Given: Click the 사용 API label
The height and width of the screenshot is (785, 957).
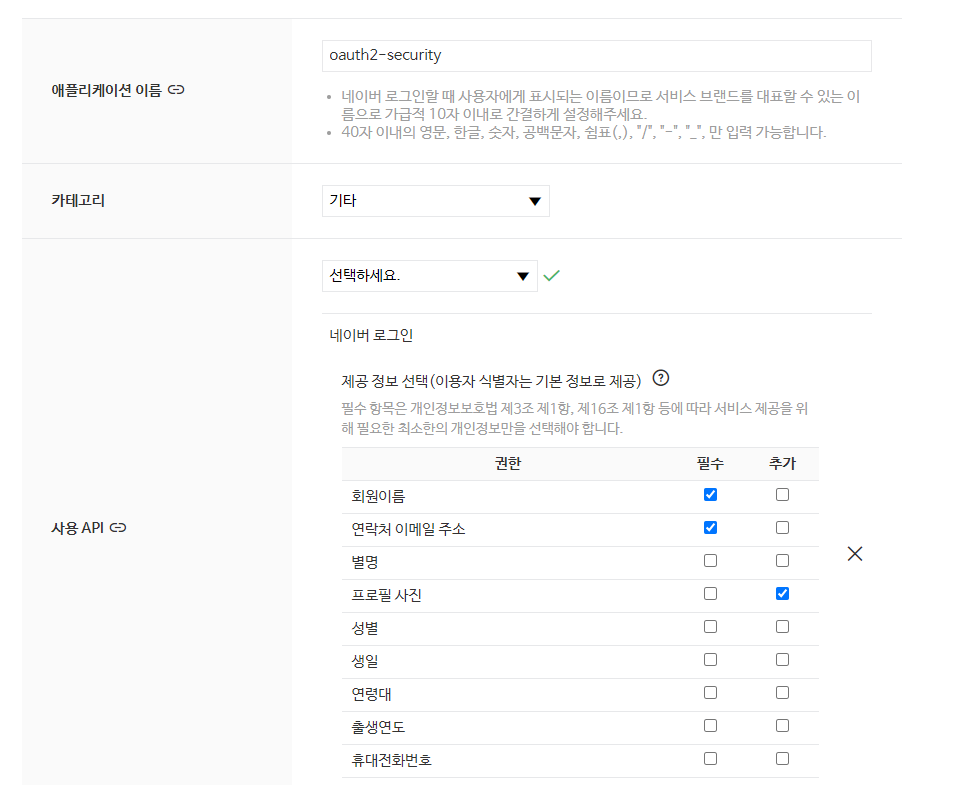Looking at the screenshot, I should [78, 527].
